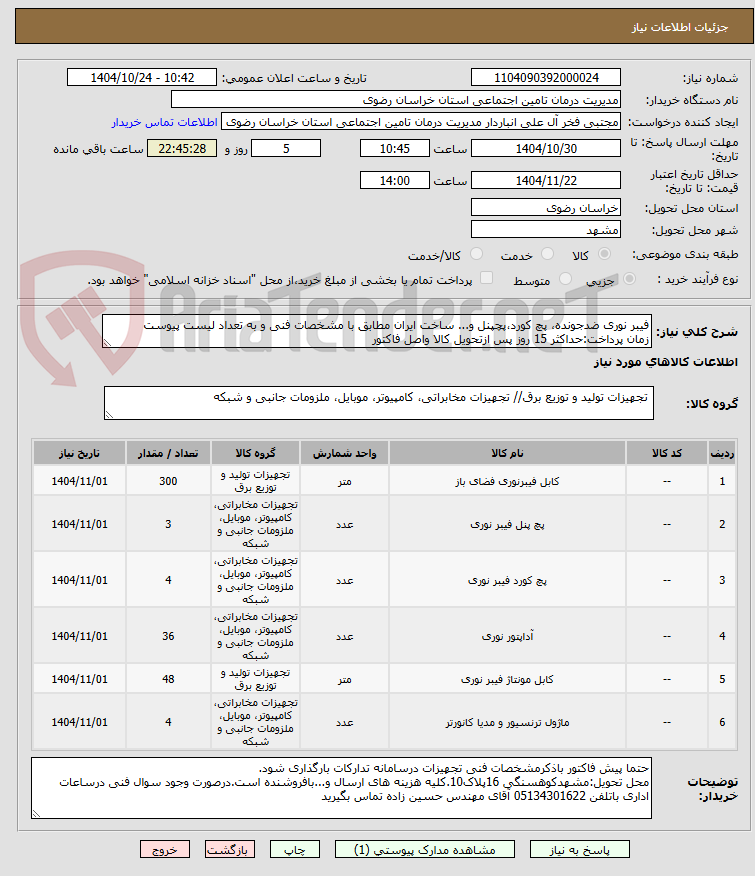Click the deadline time field 10:45

pyautogui.click(x=395, y=148)
